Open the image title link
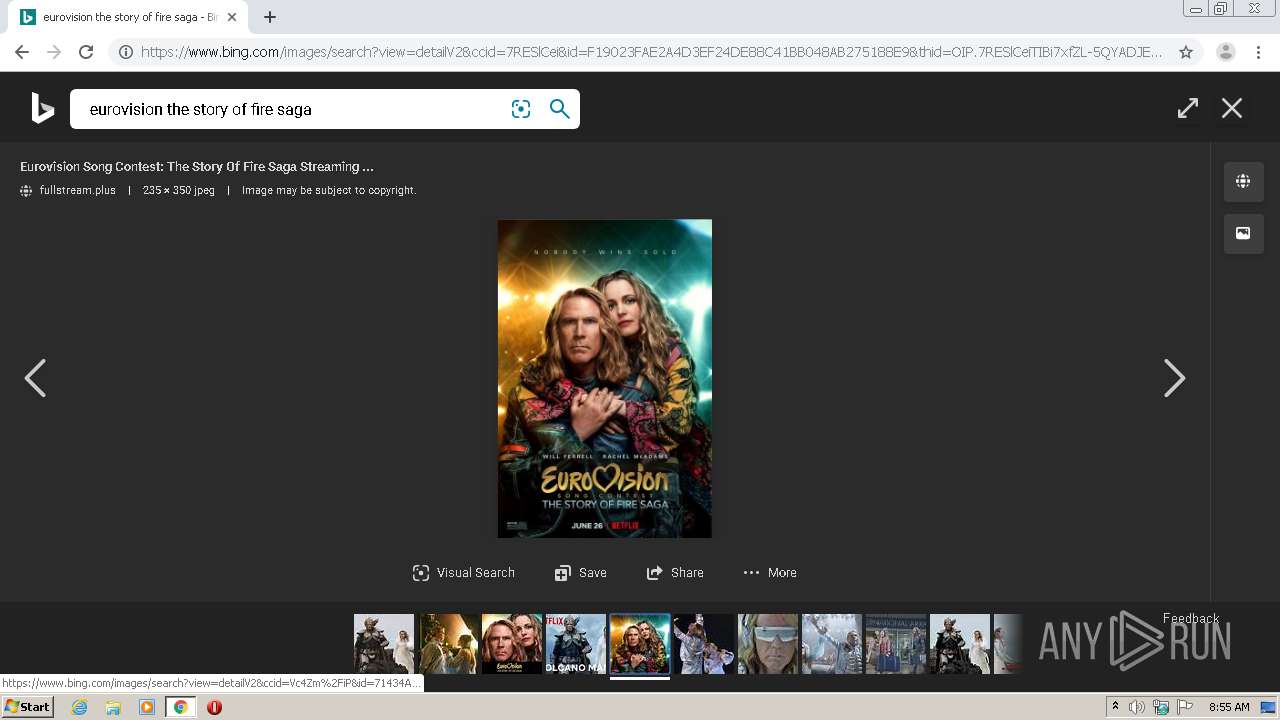 [197, 167]
